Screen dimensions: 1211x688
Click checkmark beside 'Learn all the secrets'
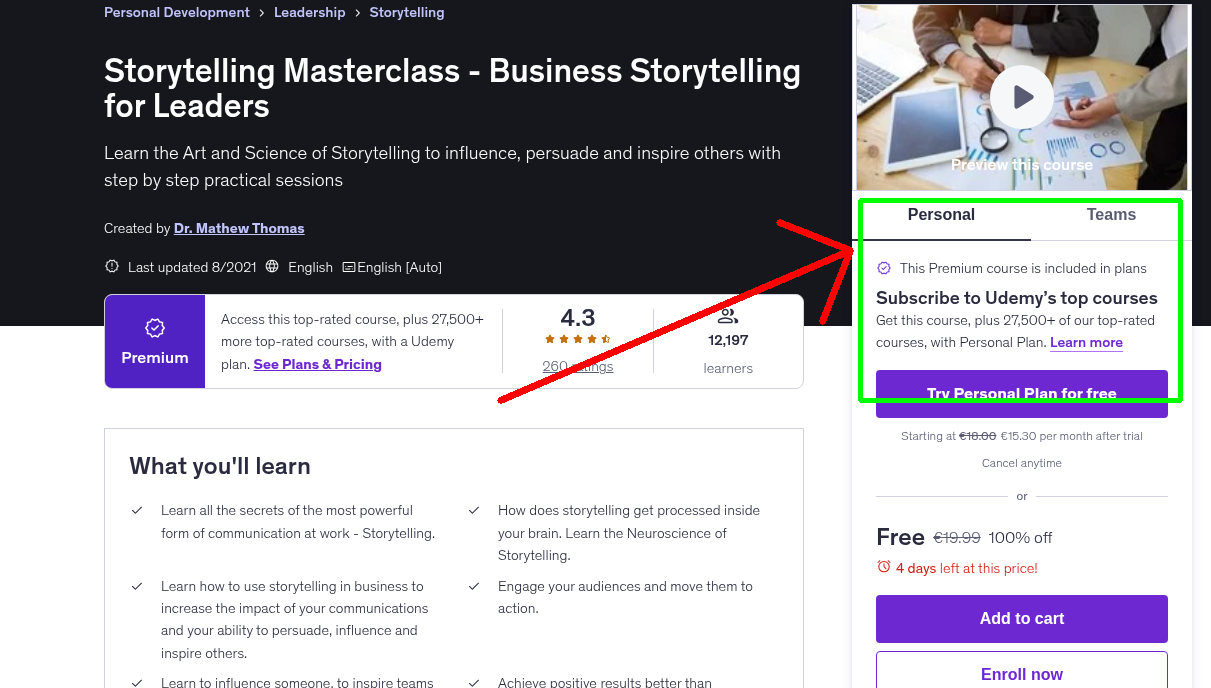click(137, 510)
